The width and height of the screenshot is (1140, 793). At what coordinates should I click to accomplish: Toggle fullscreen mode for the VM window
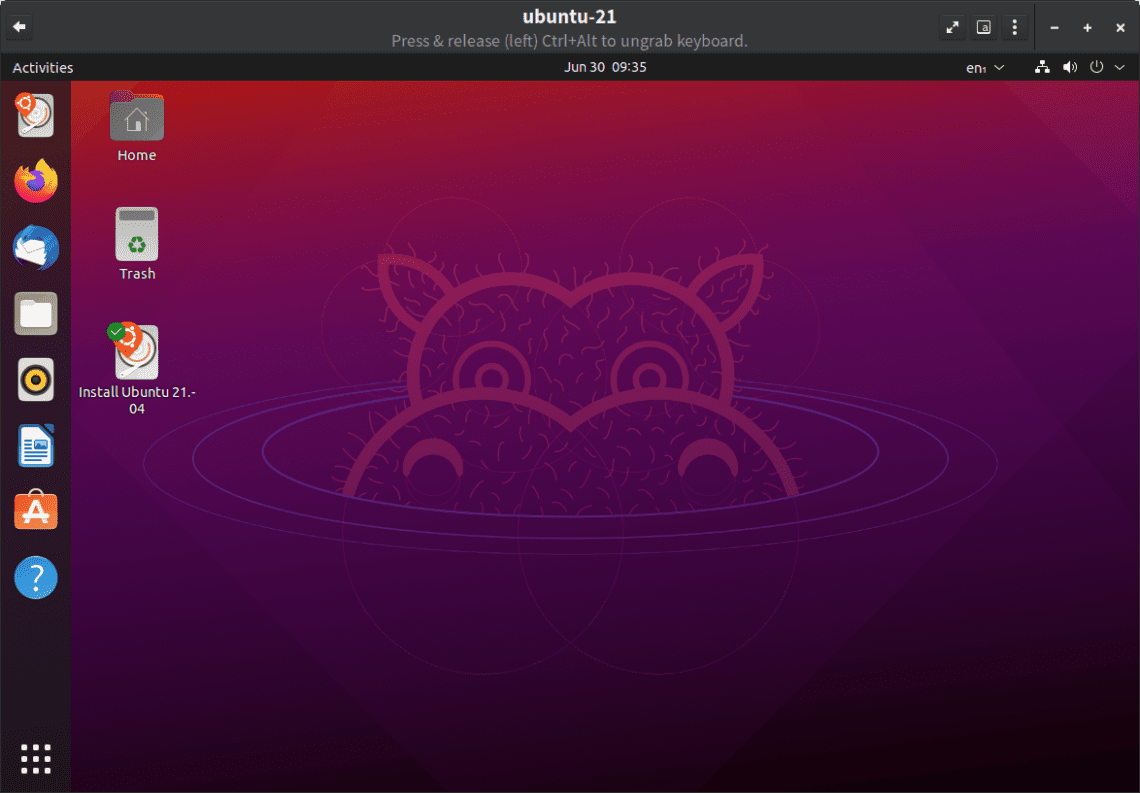pyautogui.click(x=952, y=27)
